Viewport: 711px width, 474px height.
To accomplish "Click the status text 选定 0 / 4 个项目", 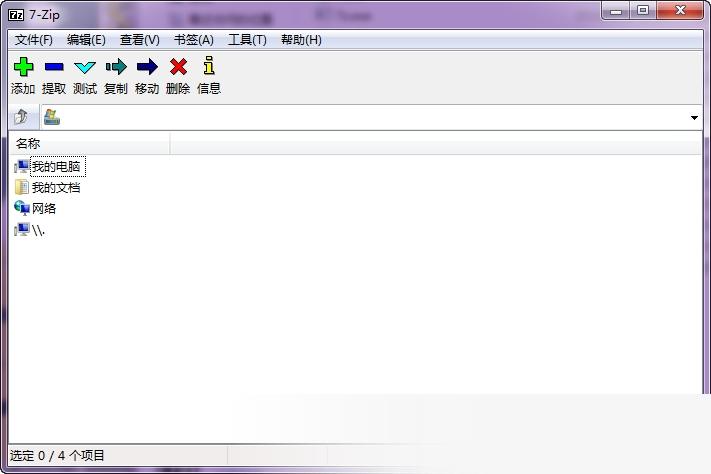I will click(57, 455).
